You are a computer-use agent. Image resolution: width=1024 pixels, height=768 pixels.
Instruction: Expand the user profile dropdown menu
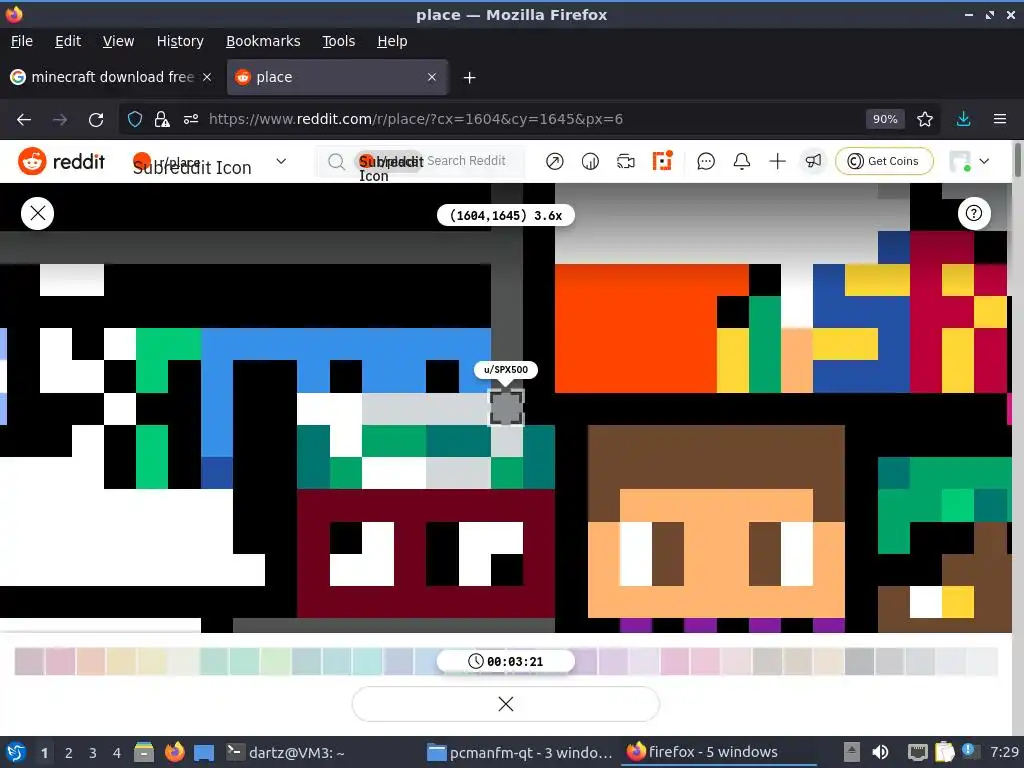[969, 161]
